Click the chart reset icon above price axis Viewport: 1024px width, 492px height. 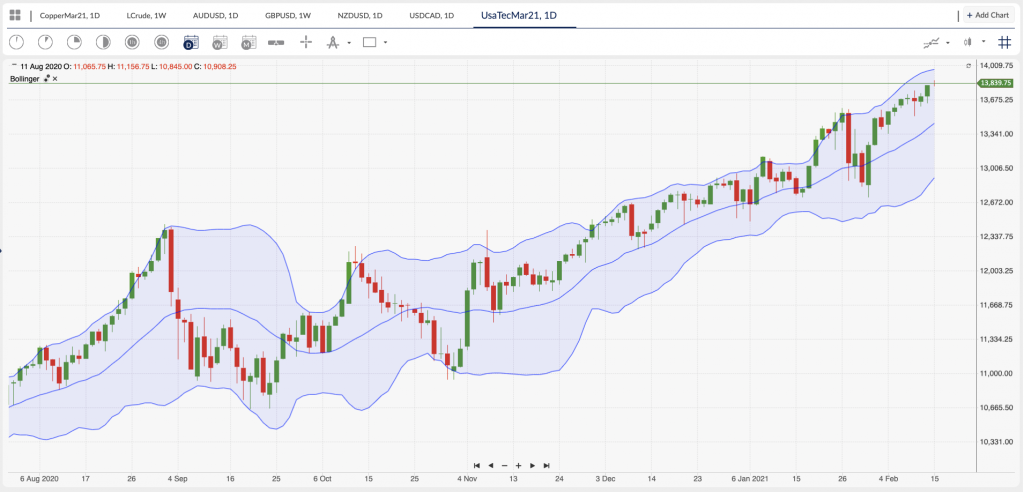[968, 65]
